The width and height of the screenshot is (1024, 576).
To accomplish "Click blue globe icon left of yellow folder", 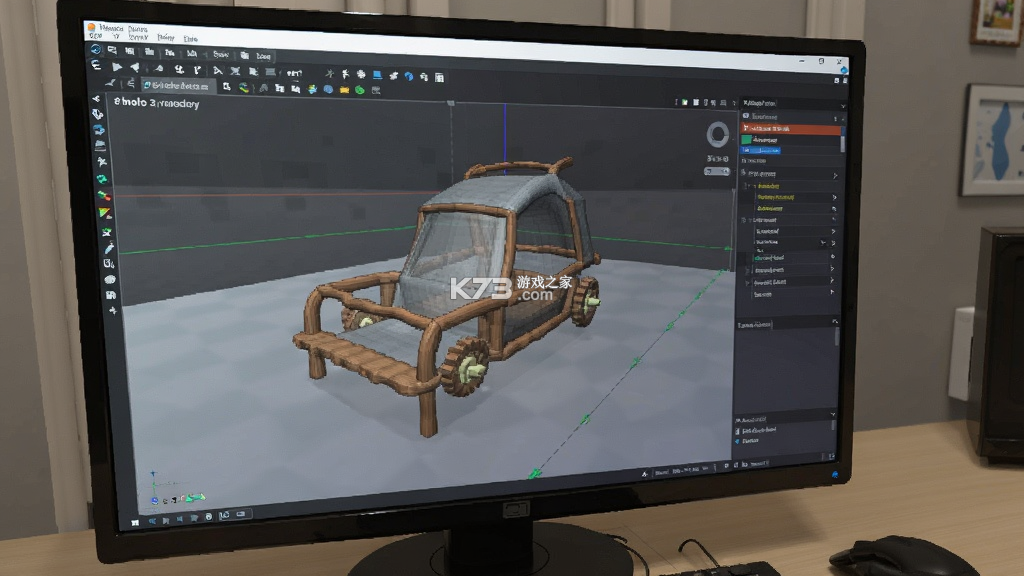I will (x=328, y=89).
